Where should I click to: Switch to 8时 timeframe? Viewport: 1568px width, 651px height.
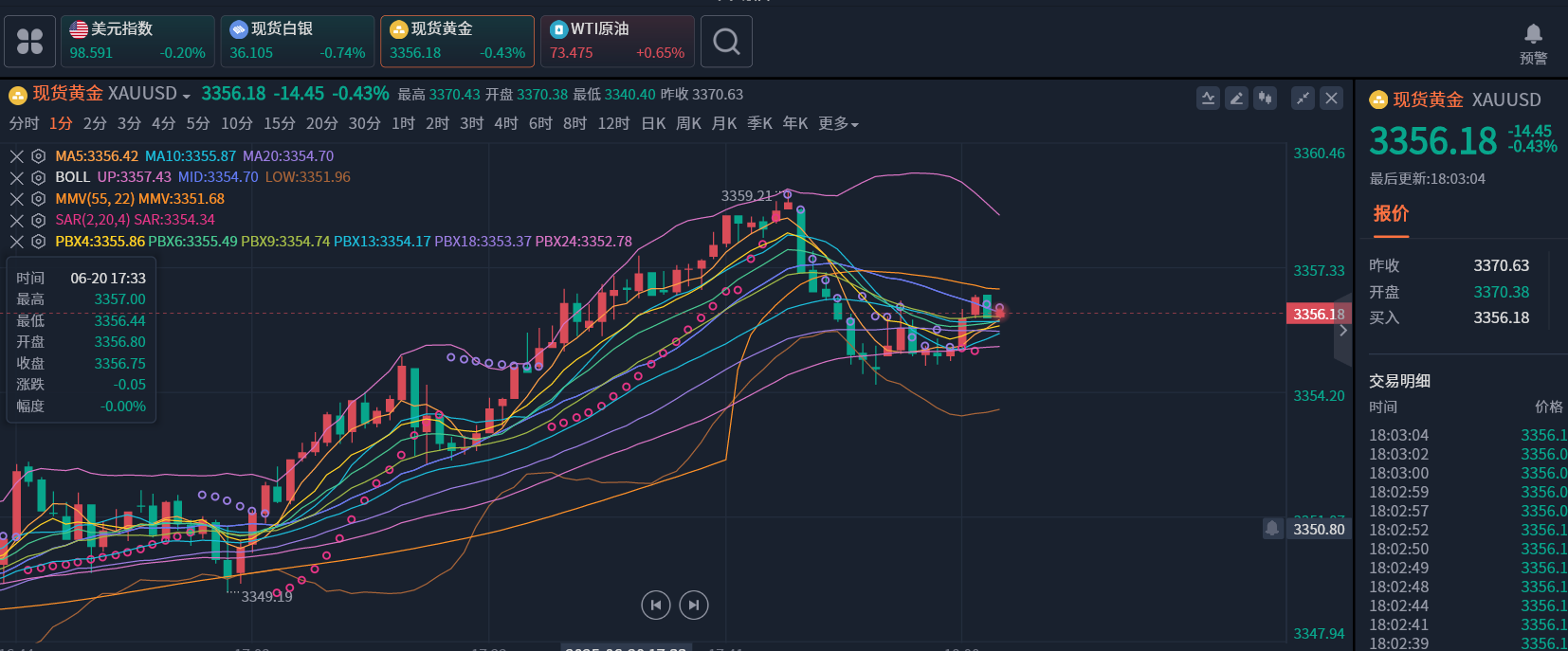click(x=574, y=124)
